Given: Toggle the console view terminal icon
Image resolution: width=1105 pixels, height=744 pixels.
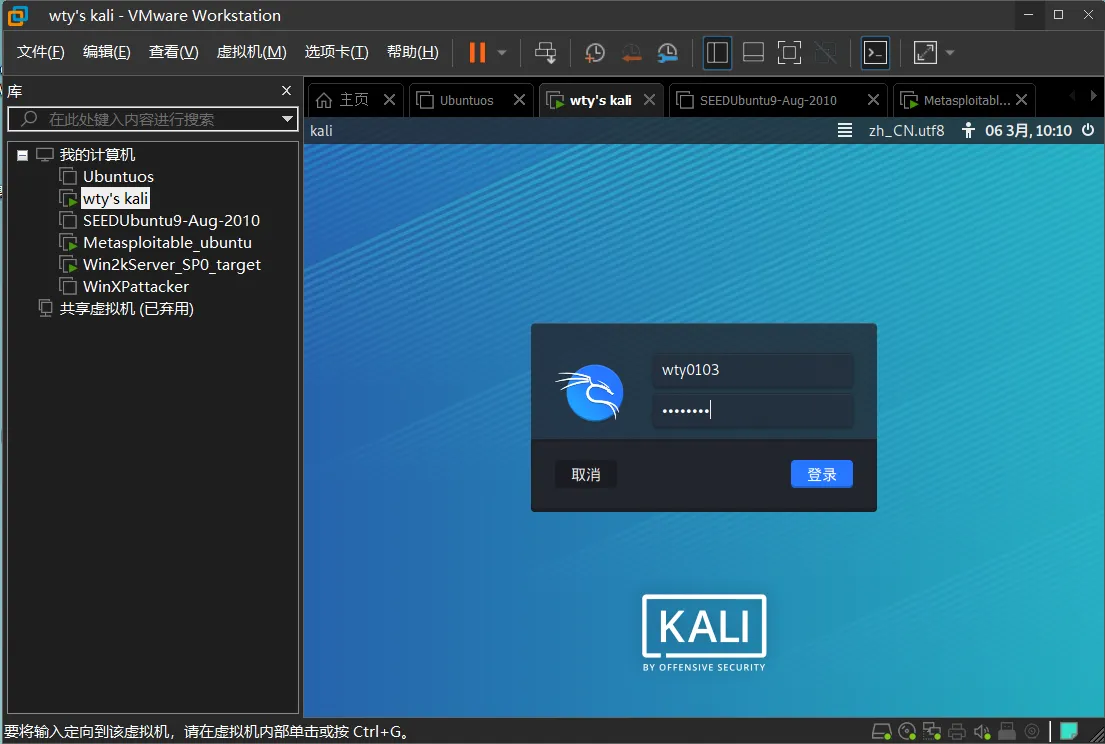Looking at the screenshot, I should click(875, 52).
